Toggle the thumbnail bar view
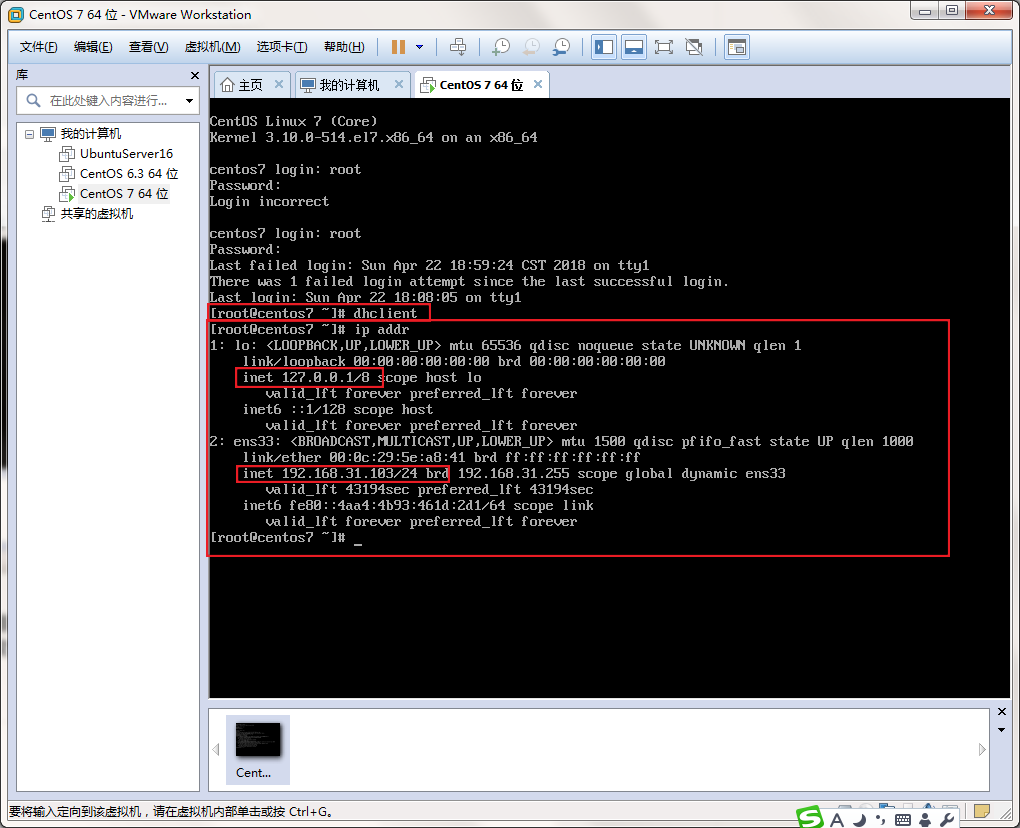 634,47
